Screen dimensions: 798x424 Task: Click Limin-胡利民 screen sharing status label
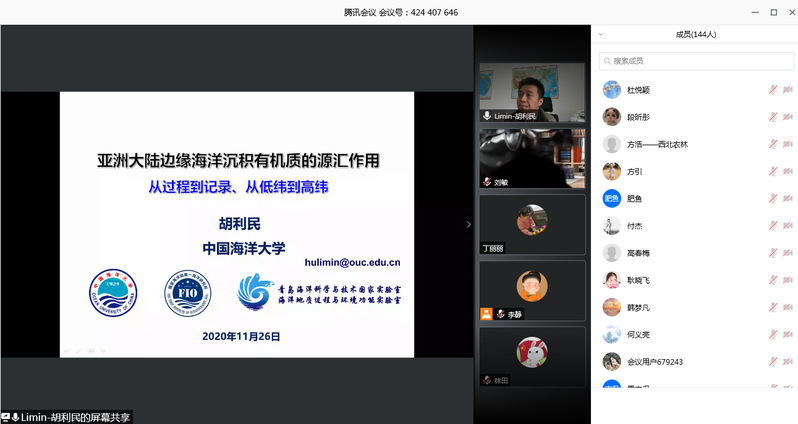point(75,416)
